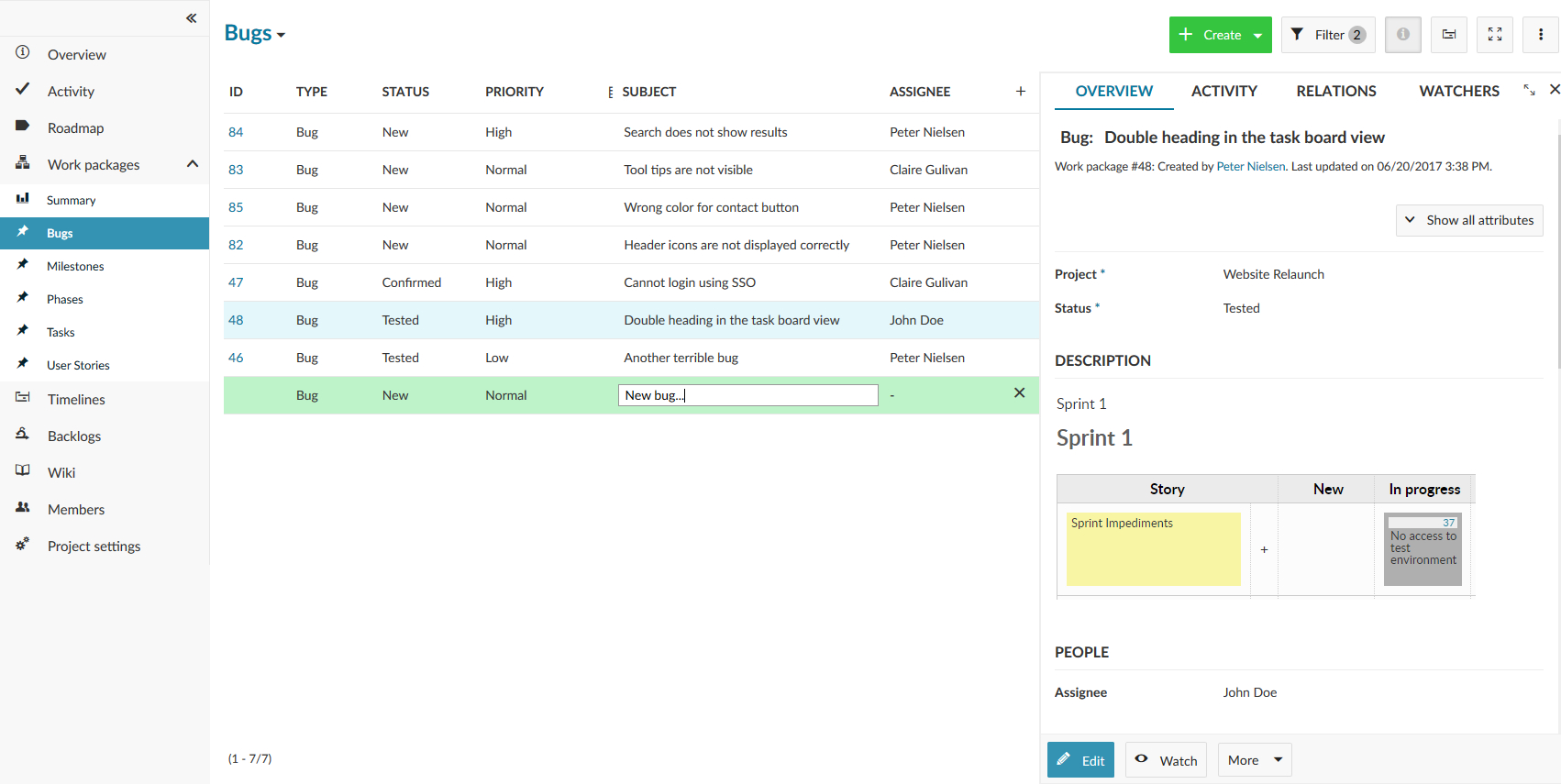Open the three-dots more options menu

point(1540,35)
